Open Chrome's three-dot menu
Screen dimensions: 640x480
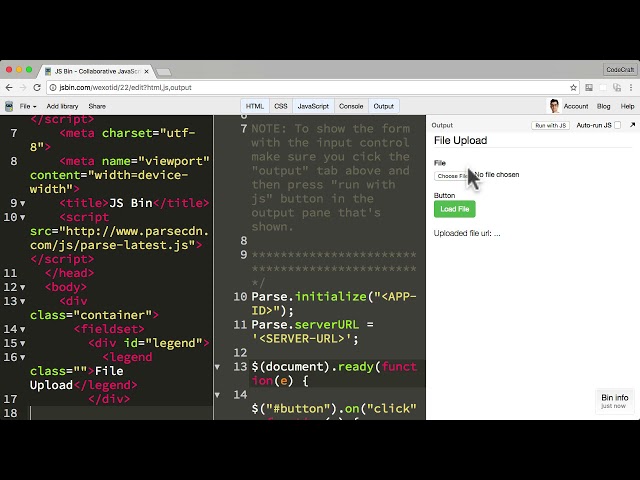click(x=631, y=87)
